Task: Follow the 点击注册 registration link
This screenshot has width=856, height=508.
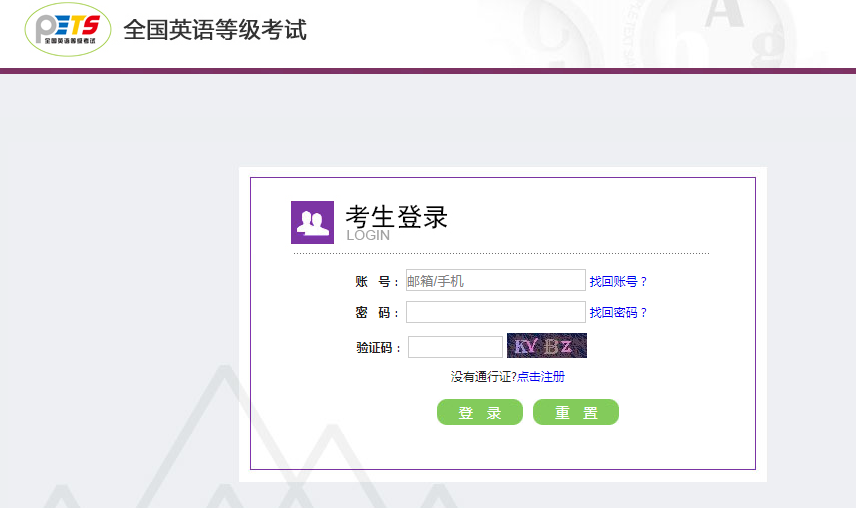Action: pyautogui.click(x=541, y=377)
